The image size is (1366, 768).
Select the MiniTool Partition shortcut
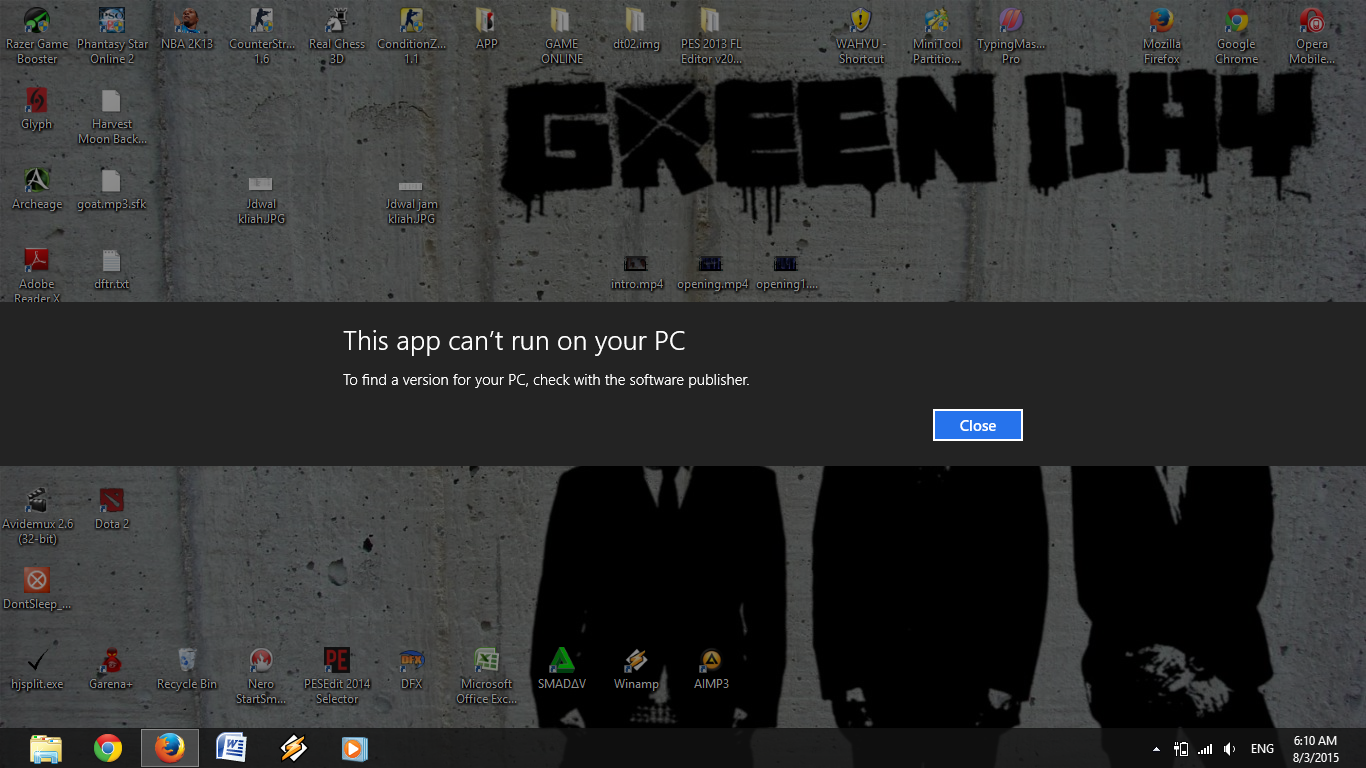coord(936,36)
